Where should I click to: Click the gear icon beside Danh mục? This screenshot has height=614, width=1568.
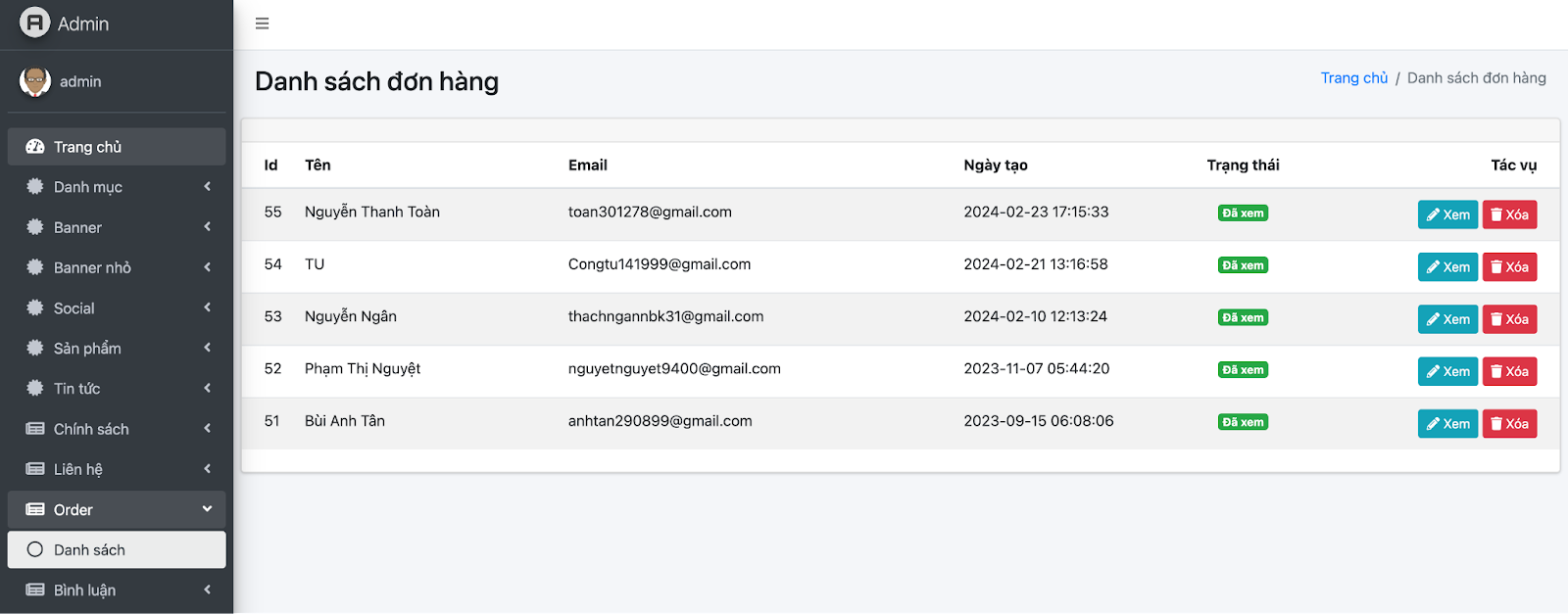coord(35,187)
